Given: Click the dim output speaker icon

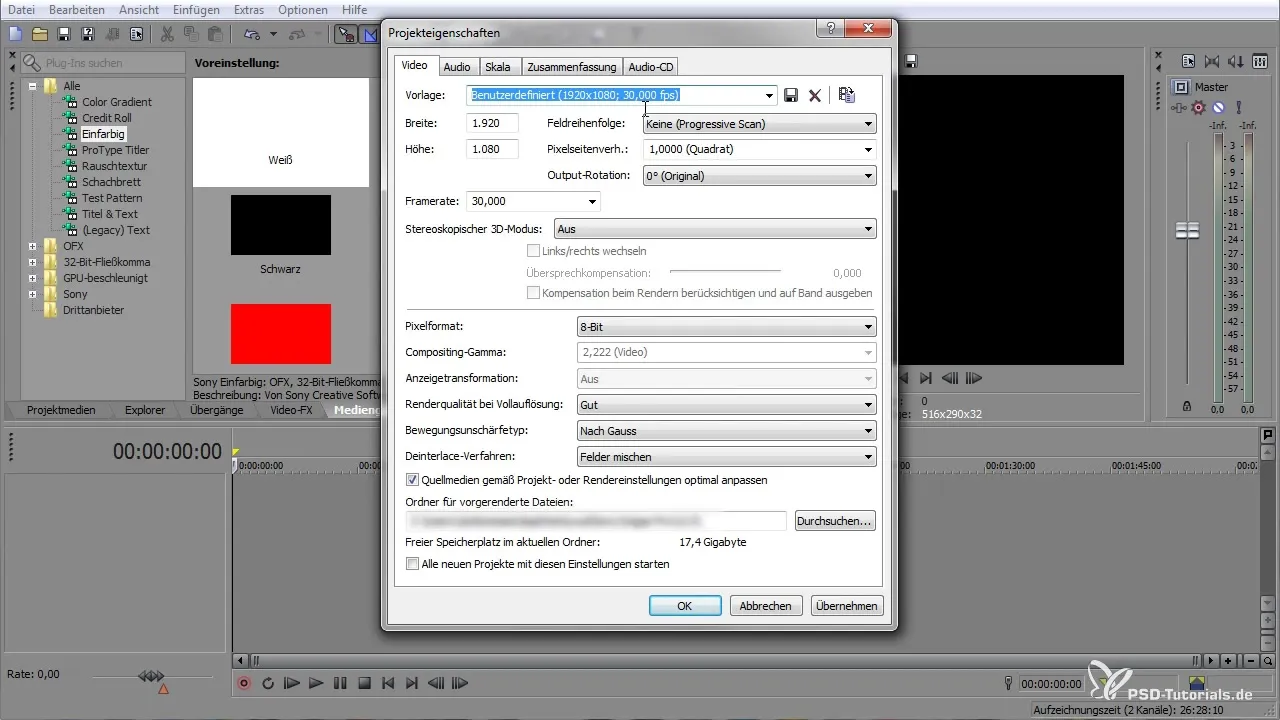Looking at the screenshot, I should coord(1235,61).
